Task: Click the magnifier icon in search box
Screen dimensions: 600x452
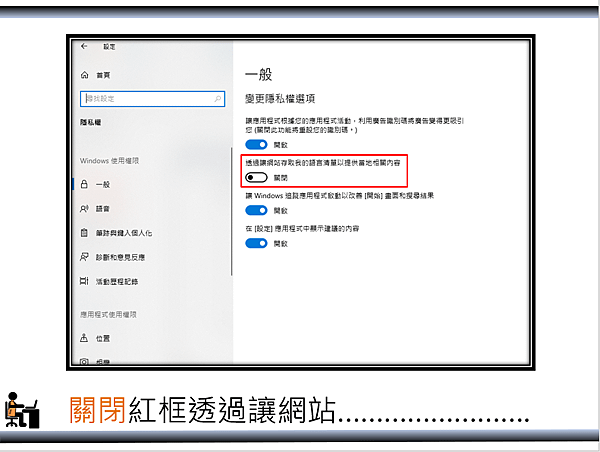Action: 218,99
